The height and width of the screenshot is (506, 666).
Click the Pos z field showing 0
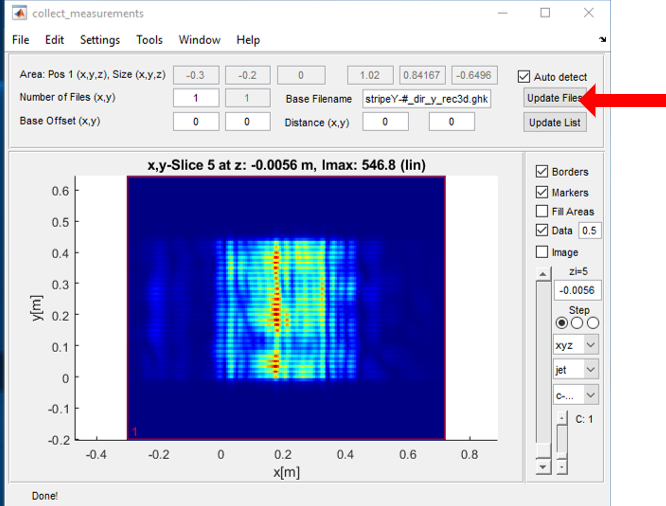pos(301,75)
